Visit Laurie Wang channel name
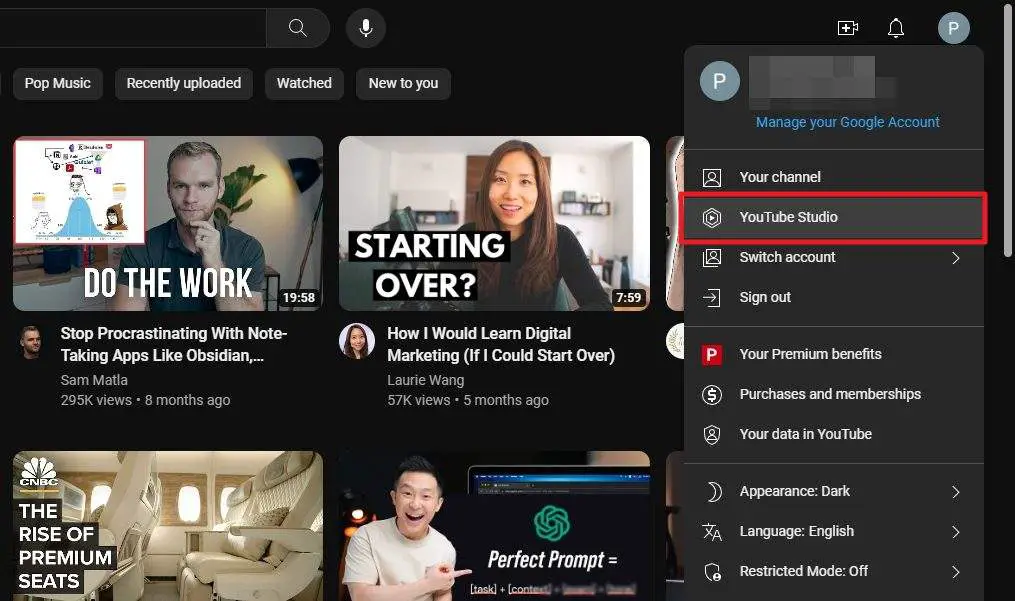1015x601 pixels. [425, 380]
